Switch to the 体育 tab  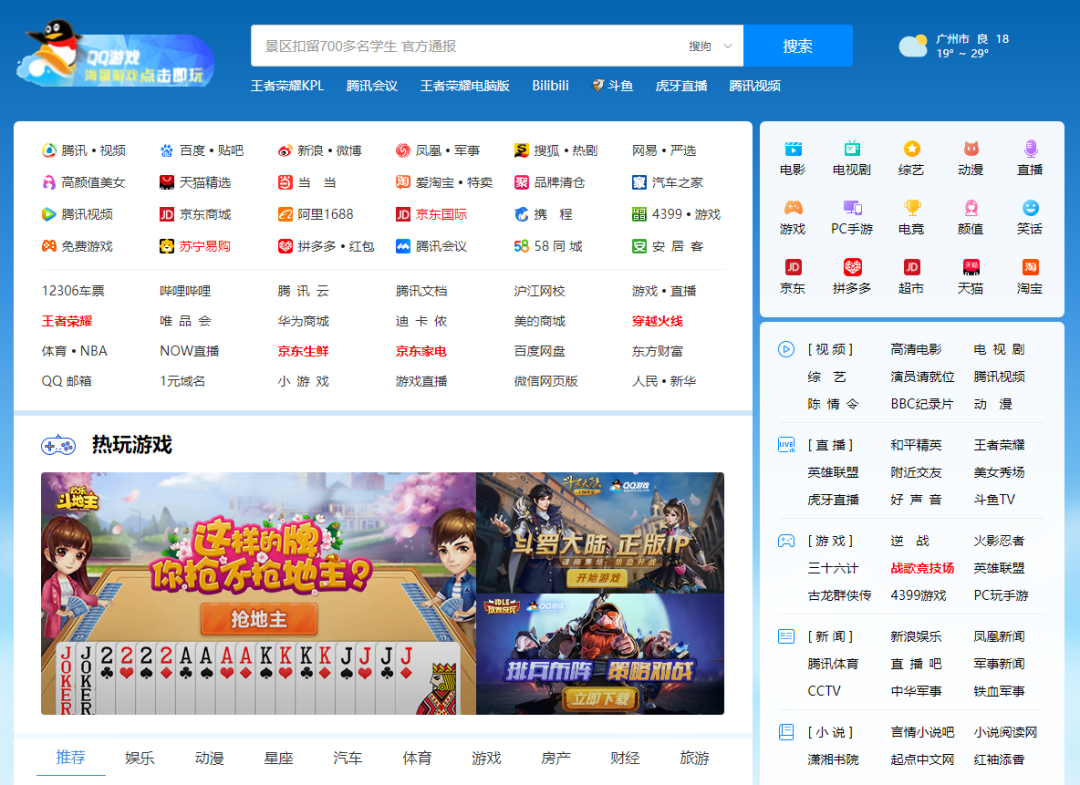pos(417,758)
